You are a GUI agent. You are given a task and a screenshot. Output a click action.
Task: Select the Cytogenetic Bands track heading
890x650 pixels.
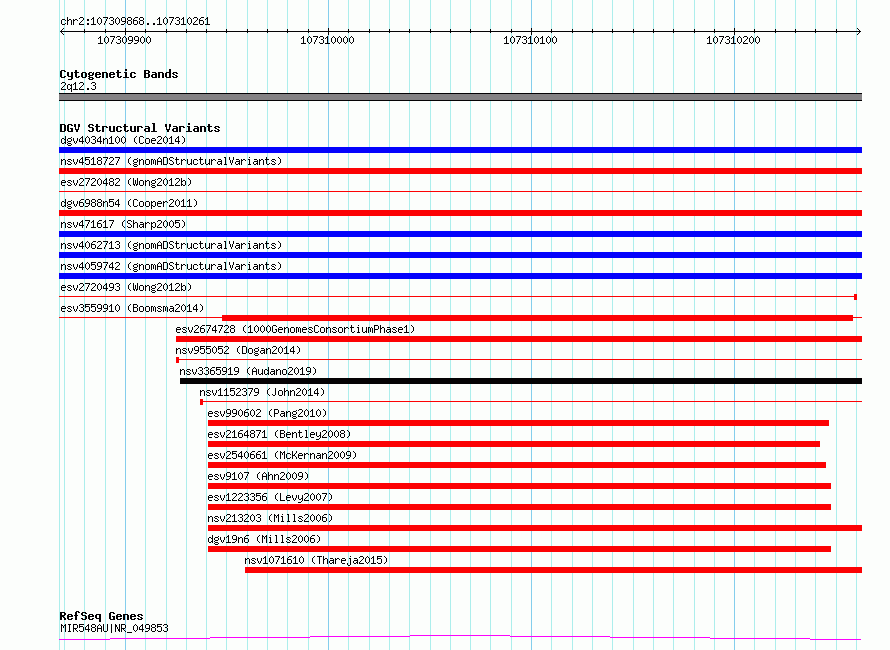(119, 74)
